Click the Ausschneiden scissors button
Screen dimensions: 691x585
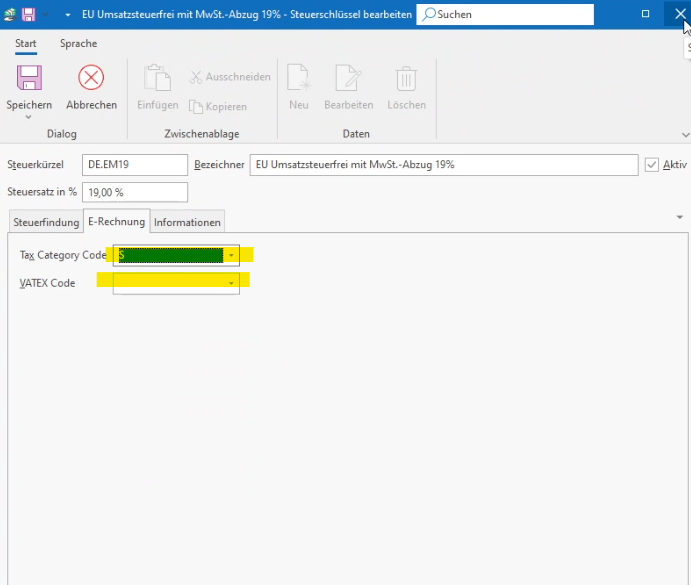229,77
